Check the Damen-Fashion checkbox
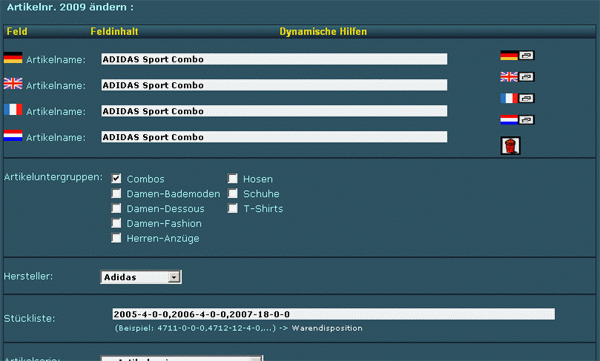600x361 pixels. [x=116, y=223]
